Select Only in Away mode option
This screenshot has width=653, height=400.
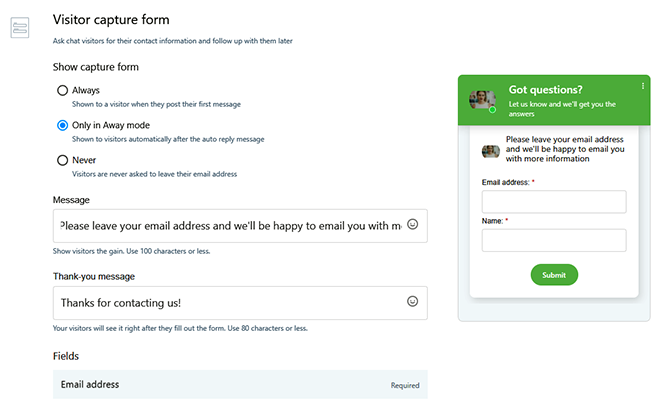pyautogui.click(x=63, y=125)
